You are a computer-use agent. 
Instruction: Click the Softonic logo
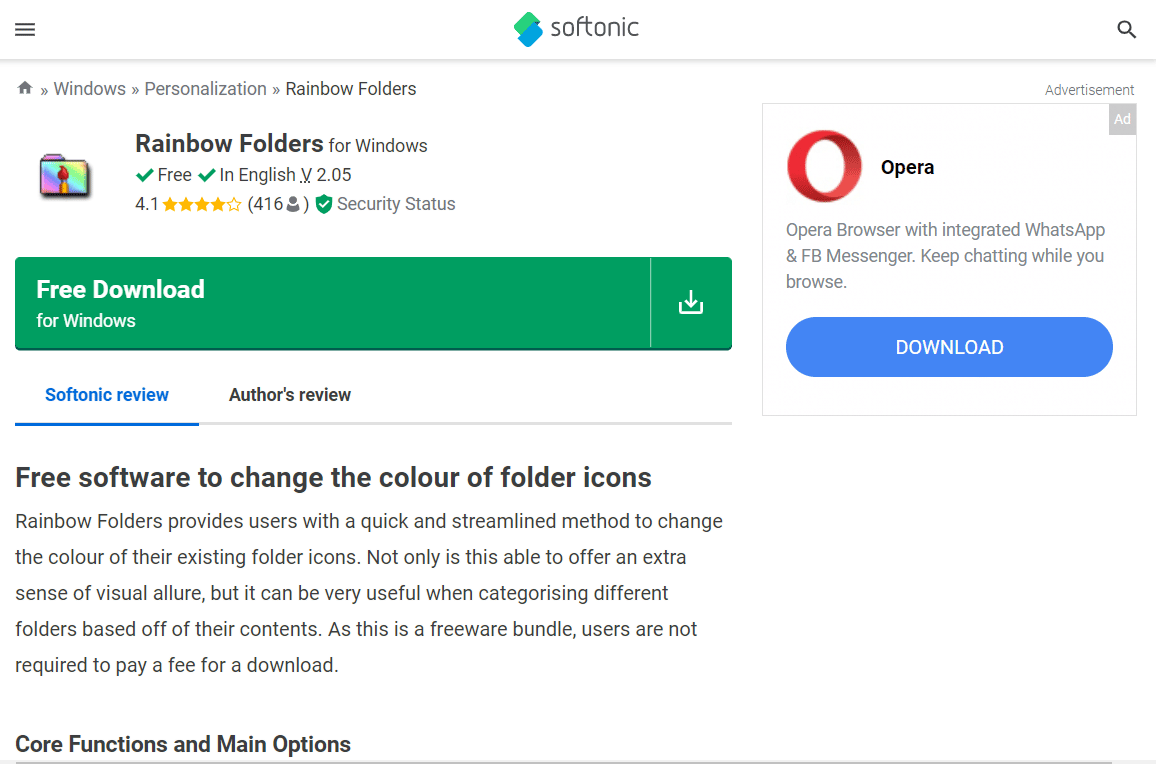(x=577, y=29)
